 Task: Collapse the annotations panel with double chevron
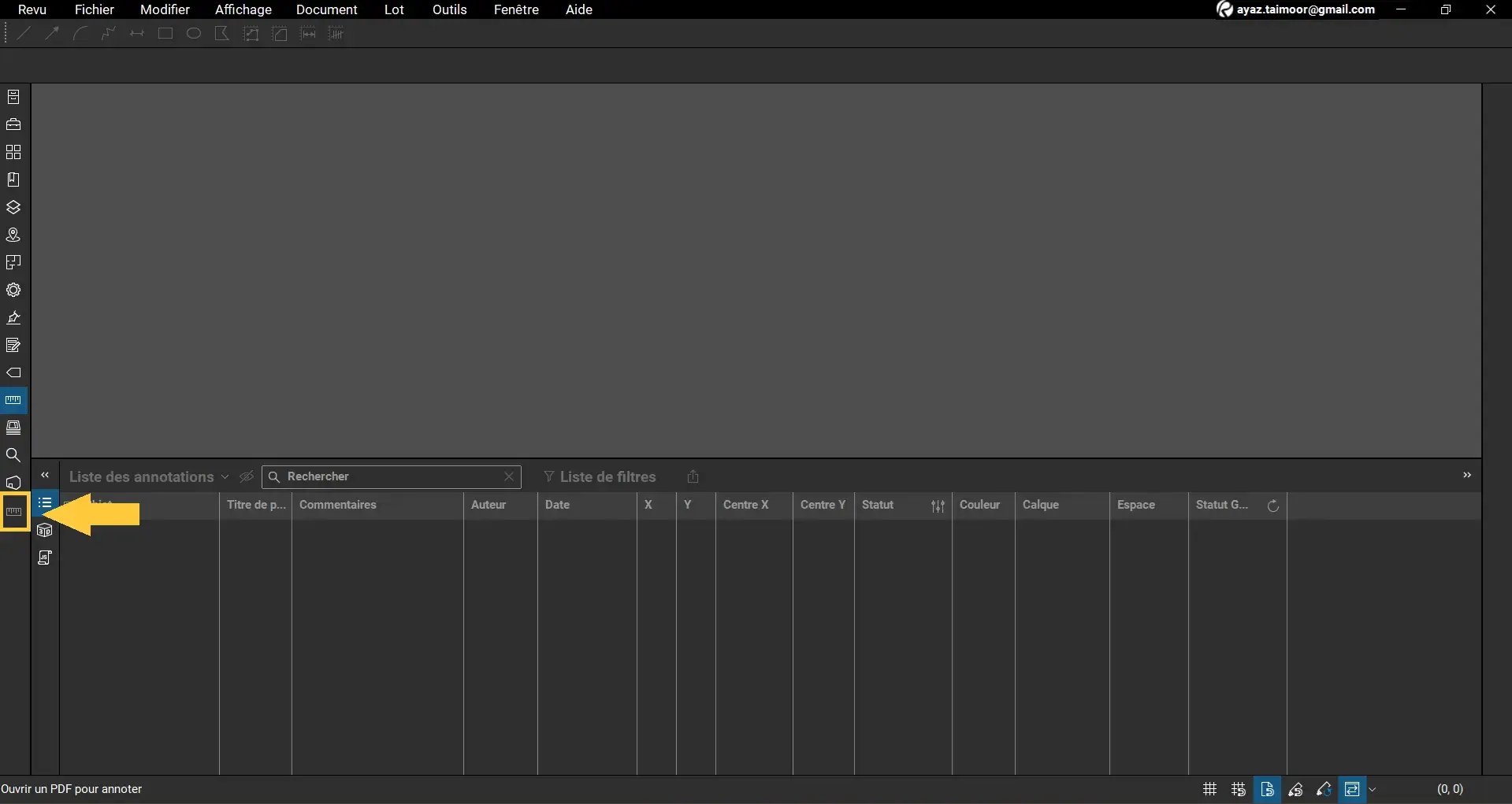[45, 475]
